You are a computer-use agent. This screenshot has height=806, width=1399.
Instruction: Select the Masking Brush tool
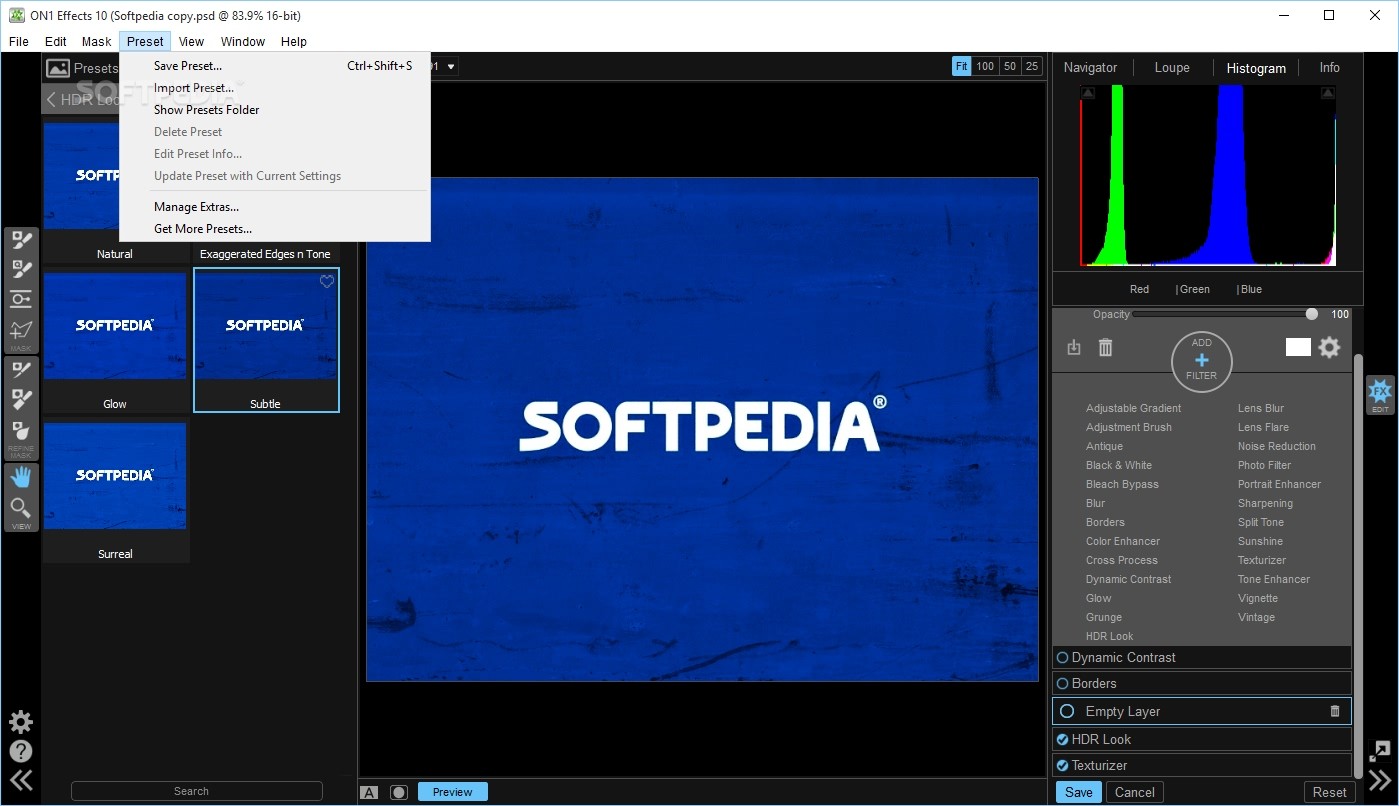pos(21,240)
